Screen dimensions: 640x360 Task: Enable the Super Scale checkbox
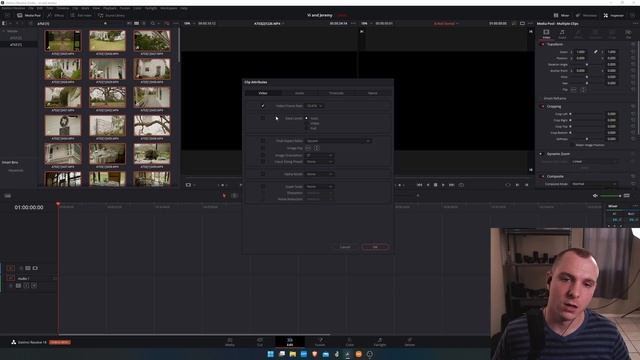point(263,187)
